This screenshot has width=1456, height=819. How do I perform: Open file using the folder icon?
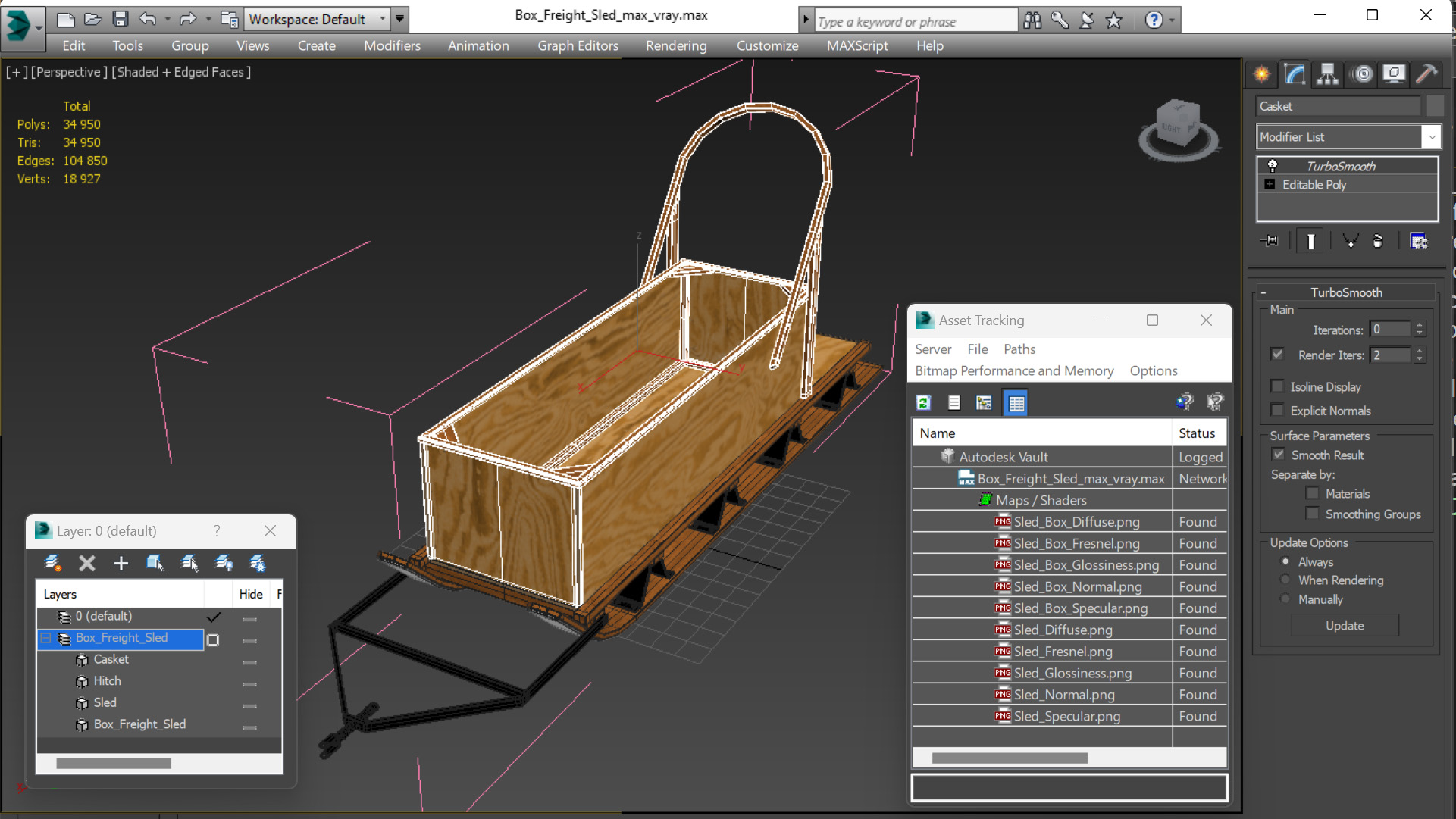pos(92,19)
